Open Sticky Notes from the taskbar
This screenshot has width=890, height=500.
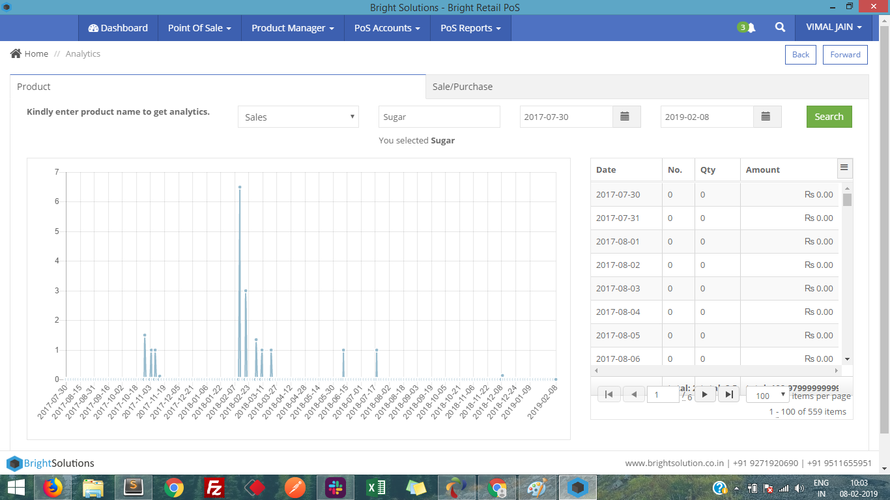(416, 488)
